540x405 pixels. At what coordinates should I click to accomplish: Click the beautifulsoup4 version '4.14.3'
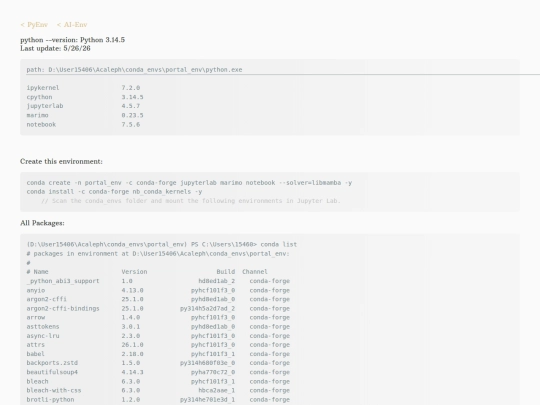click(x=133, y=372)
